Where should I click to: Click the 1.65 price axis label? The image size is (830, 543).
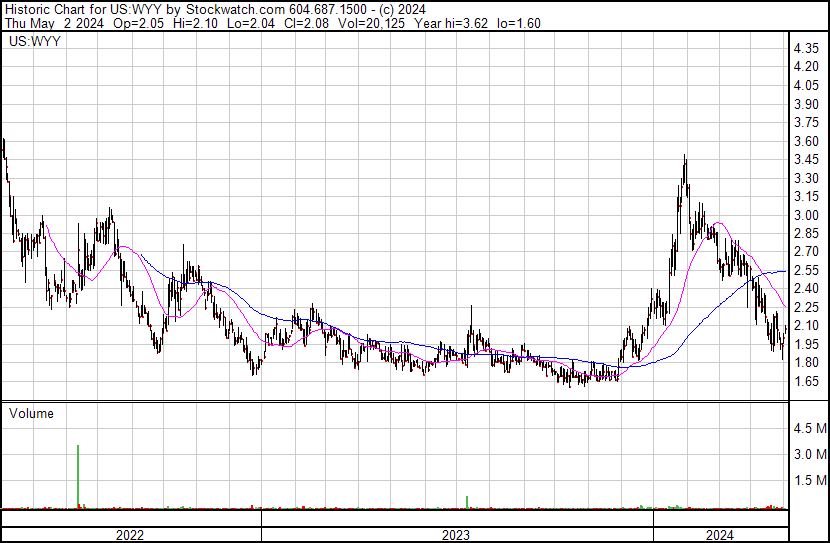(806, 382)
